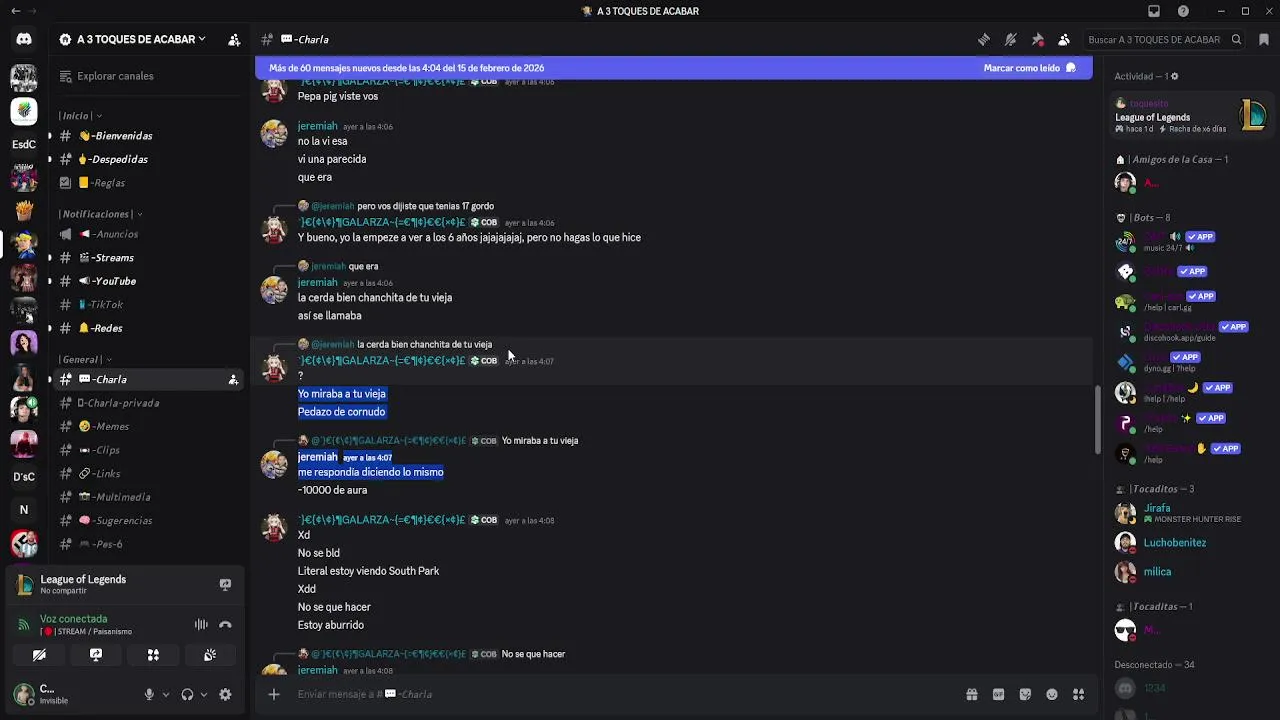
Task: Click the gift icon in message bar
Action: [971, 695]
